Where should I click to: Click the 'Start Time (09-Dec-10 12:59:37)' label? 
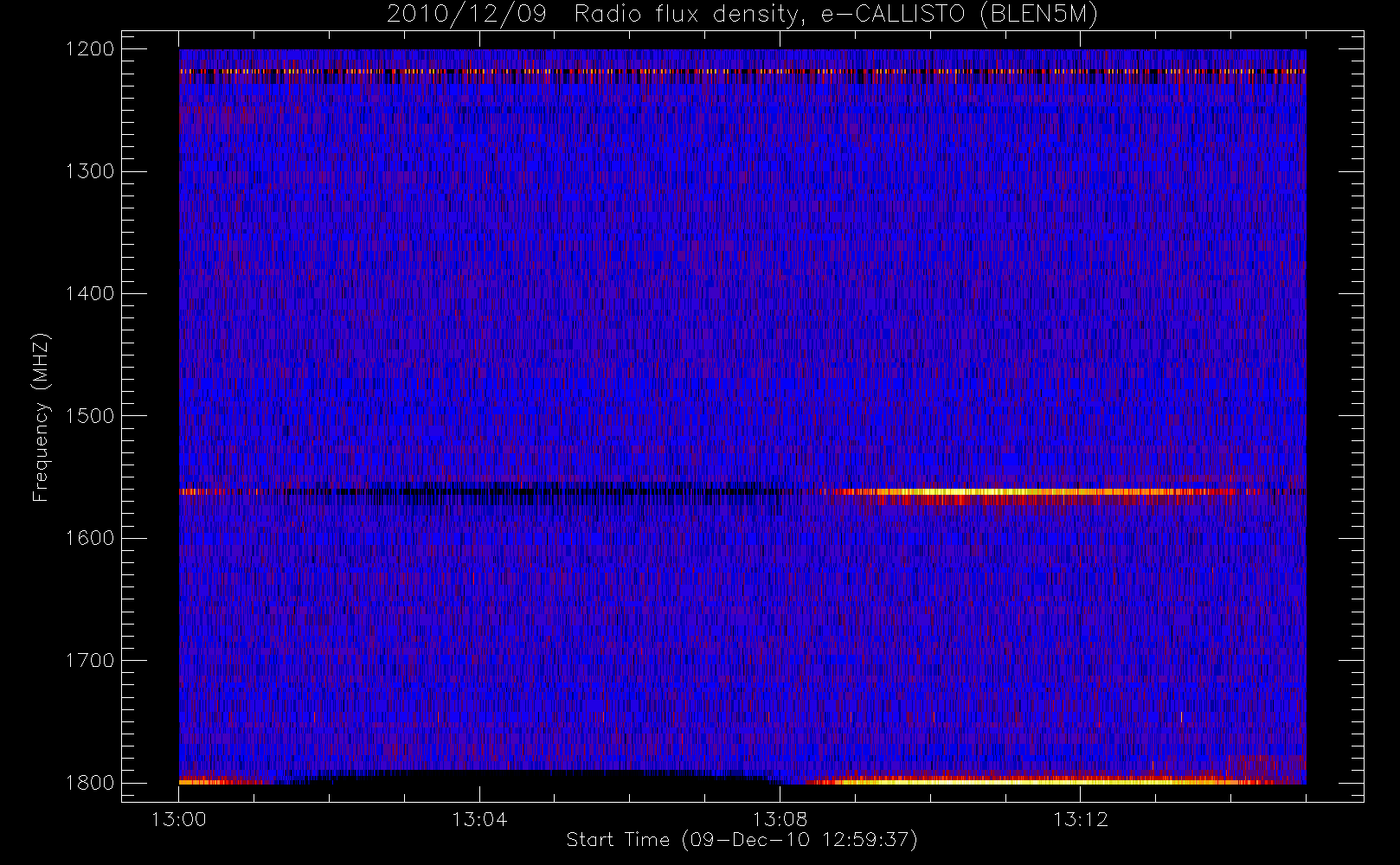pyautogui.click(x=742, y=840)
